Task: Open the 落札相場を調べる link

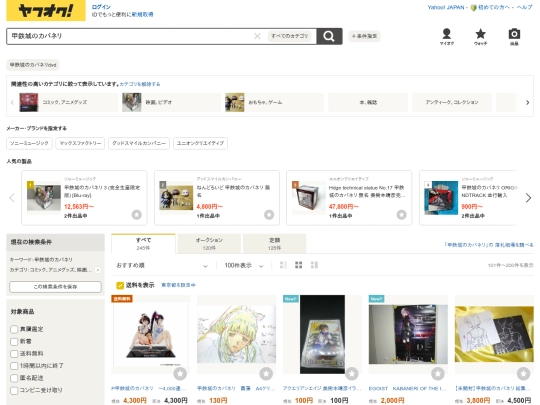Action: click(x=489, y=245)
